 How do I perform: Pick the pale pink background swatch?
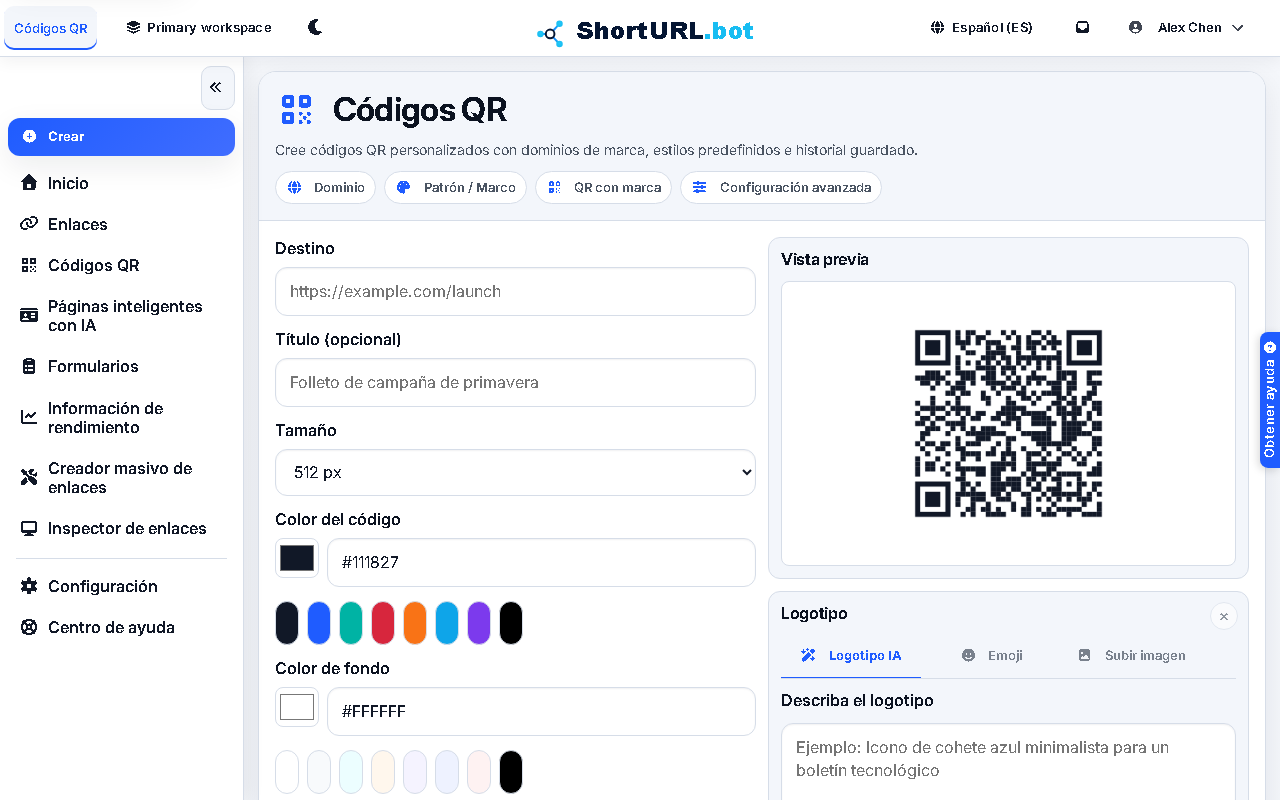click(x=479, y=772)
